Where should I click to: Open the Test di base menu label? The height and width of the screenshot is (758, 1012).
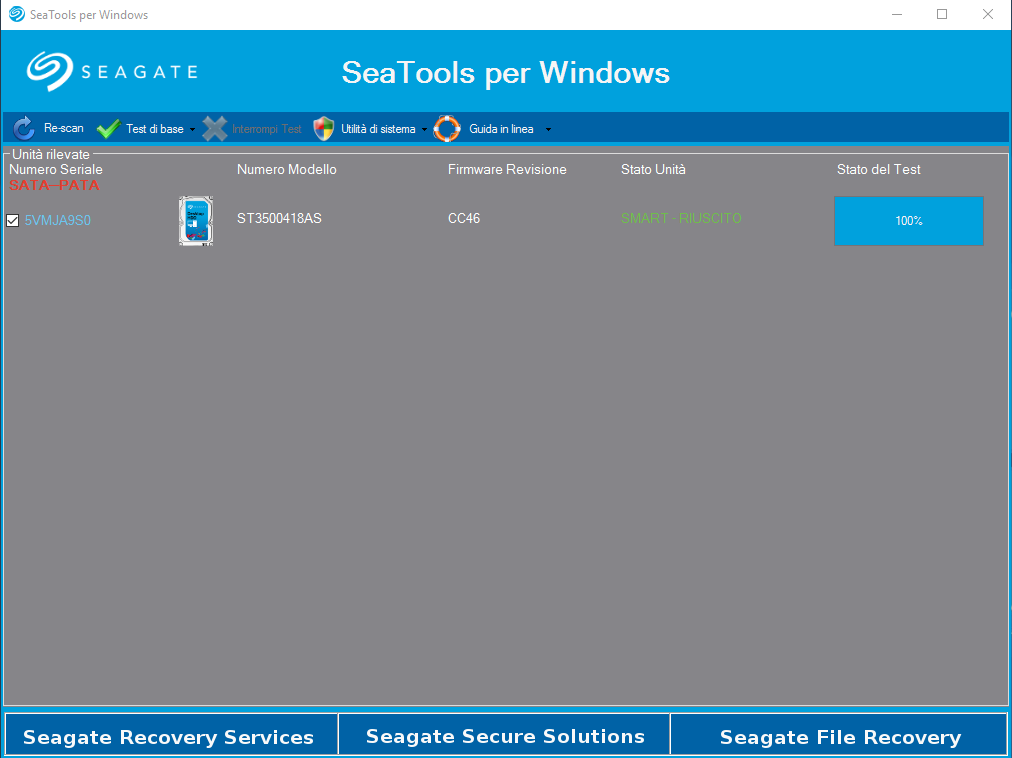tap(155, 128)
